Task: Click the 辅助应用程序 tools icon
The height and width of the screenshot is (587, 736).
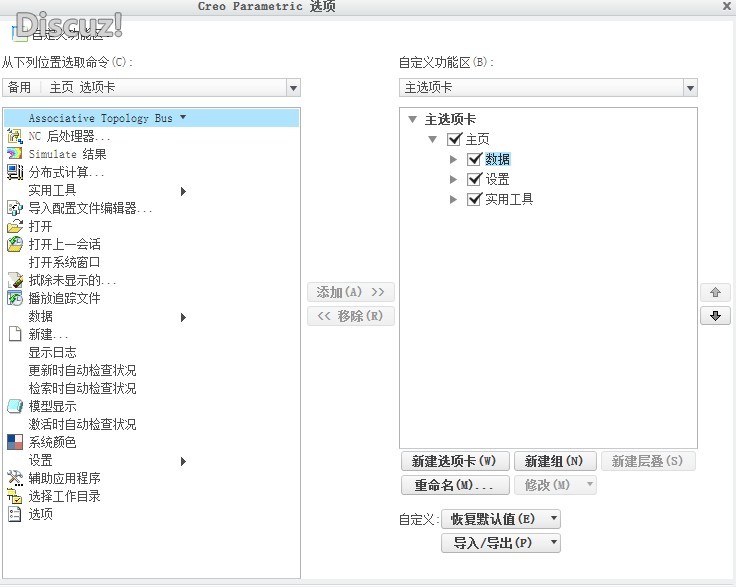Action: click(15, 478)
